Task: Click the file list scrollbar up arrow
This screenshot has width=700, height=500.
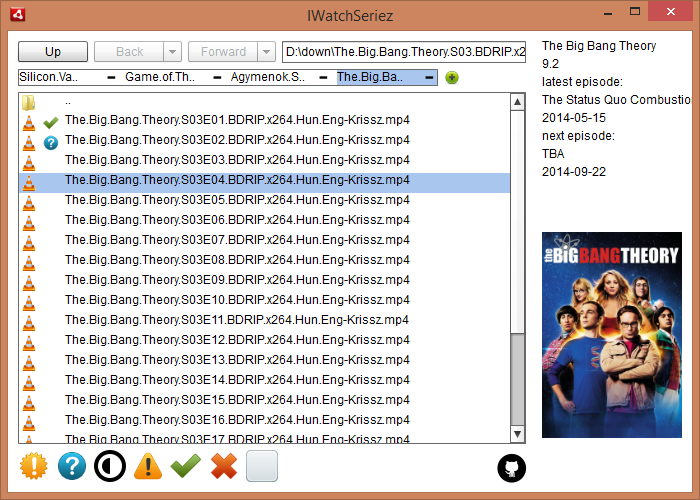Action: pyautogui.click(x=517, y=102)
